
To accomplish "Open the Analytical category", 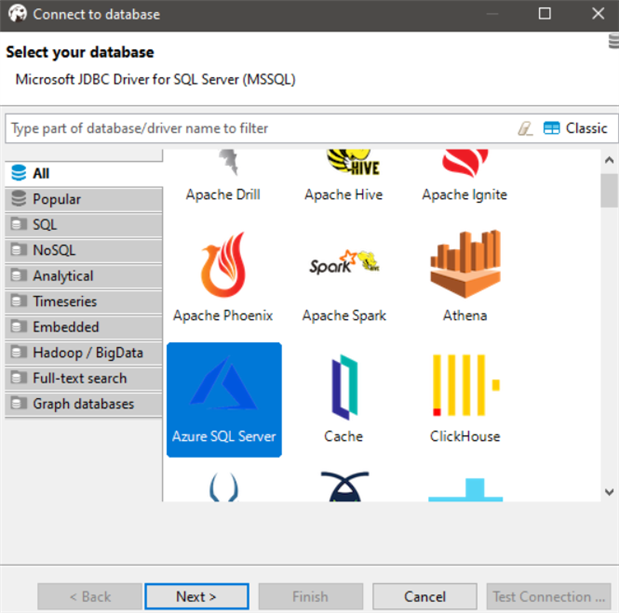I will point(83,276).
